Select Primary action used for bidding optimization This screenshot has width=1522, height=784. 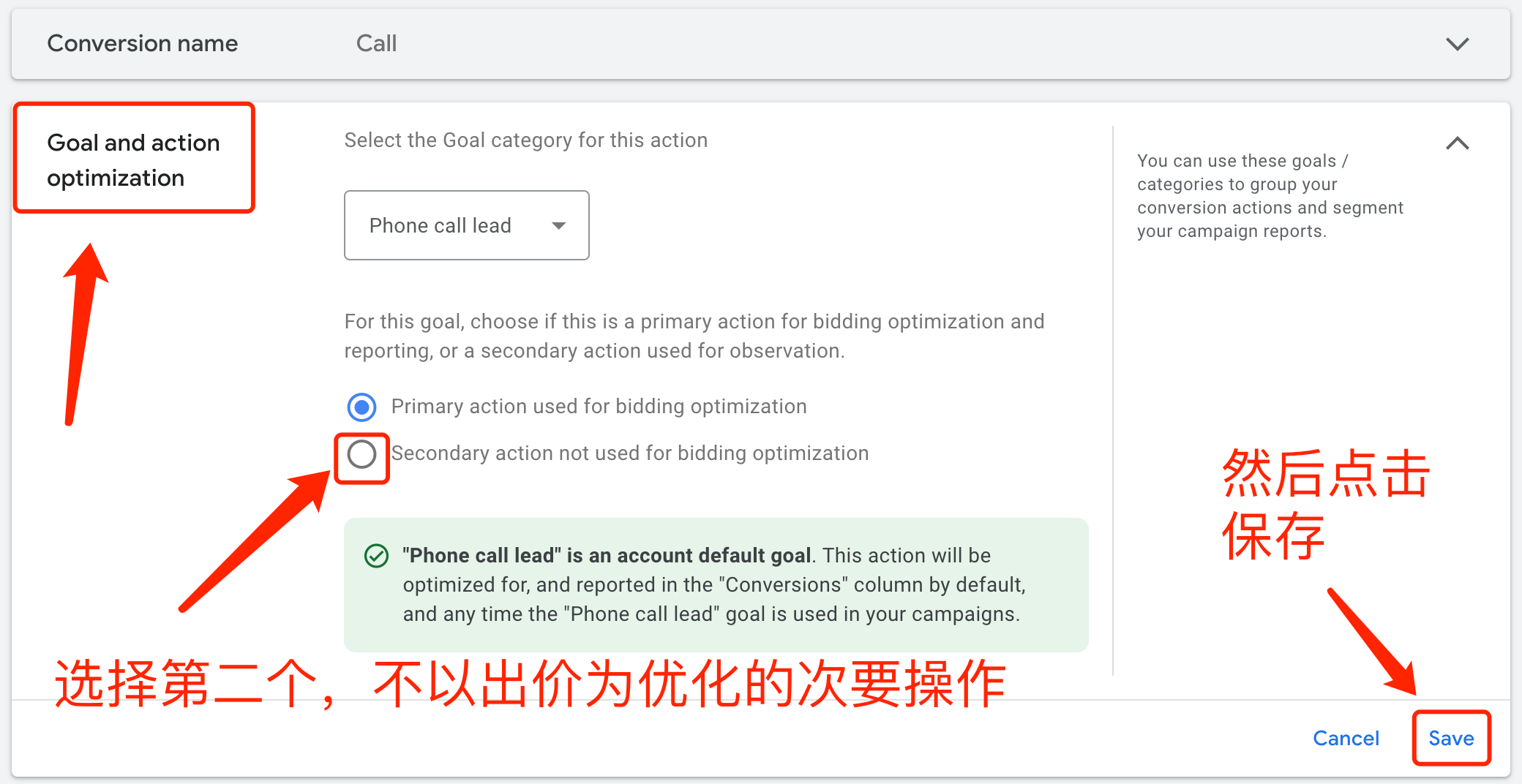(x=361, y=407)
